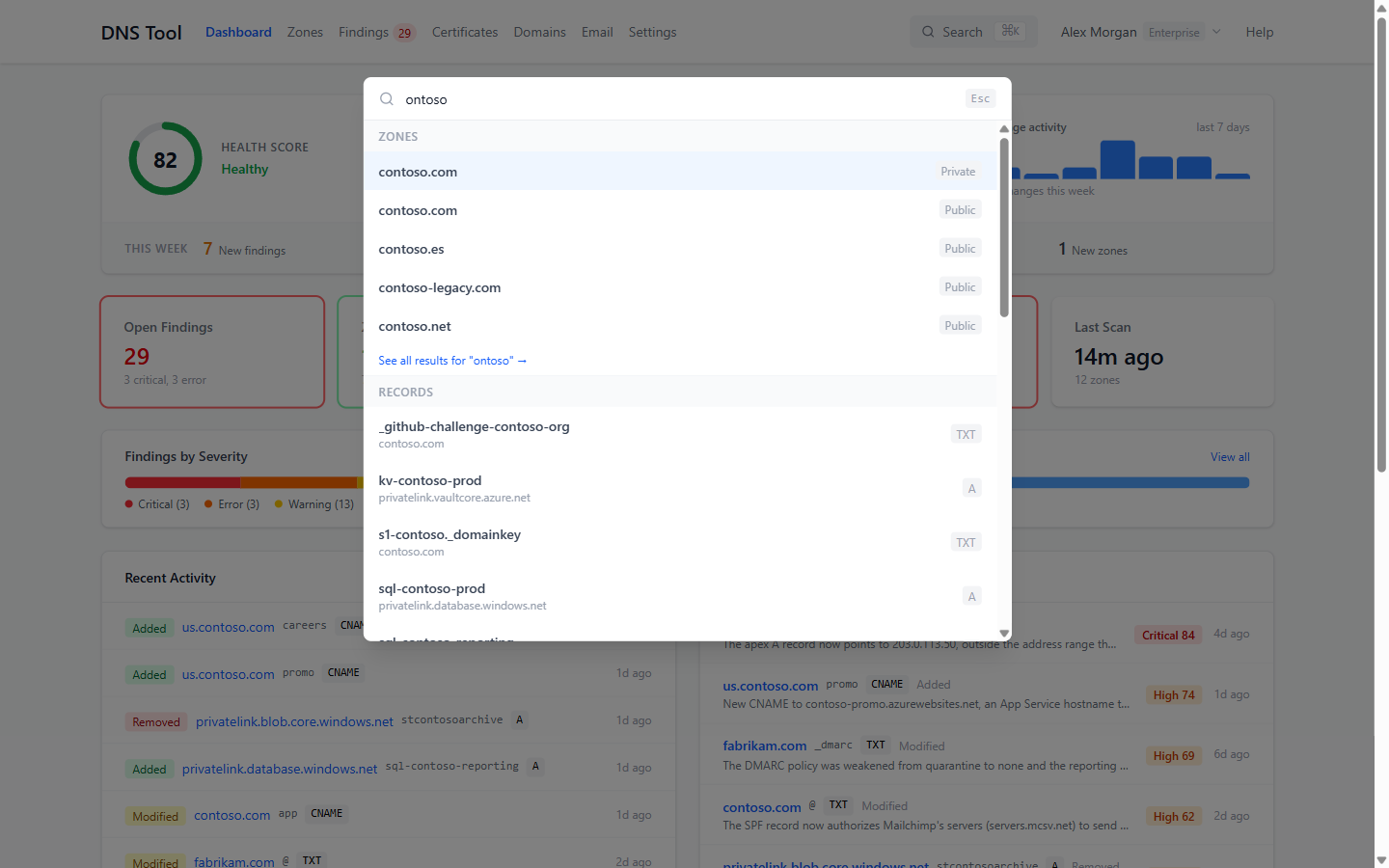Click the Critical 84 severity badge

click(x=1168, y=635)
